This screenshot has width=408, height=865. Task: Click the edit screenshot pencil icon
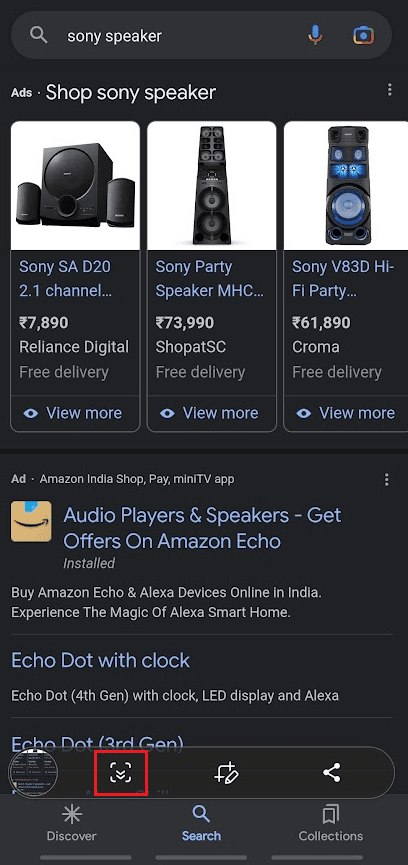226,773
